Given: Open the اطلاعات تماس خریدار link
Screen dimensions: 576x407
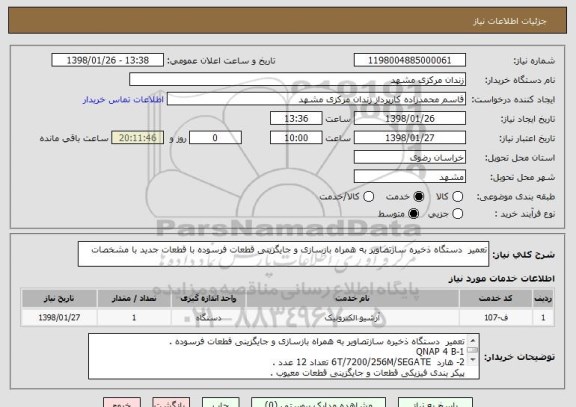Looking at the screenshot, I should 123,100.
